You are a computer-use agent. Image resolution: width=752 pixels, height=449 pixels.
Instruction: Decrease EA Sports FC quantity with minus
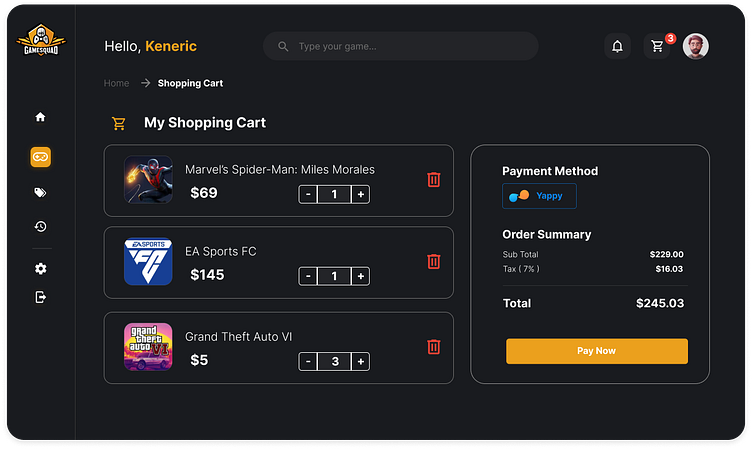coord(308,276)
